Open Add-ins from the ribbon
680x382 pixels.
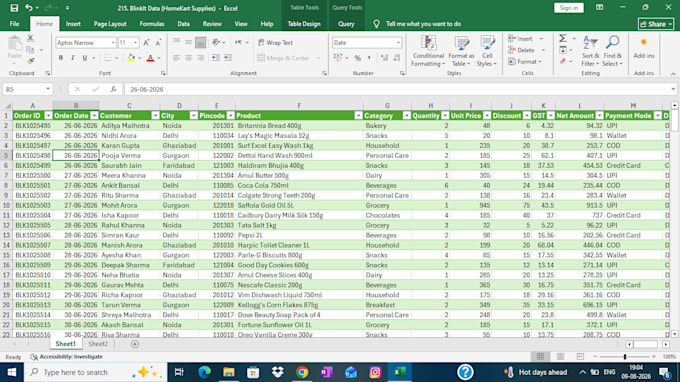coord(644,48)
